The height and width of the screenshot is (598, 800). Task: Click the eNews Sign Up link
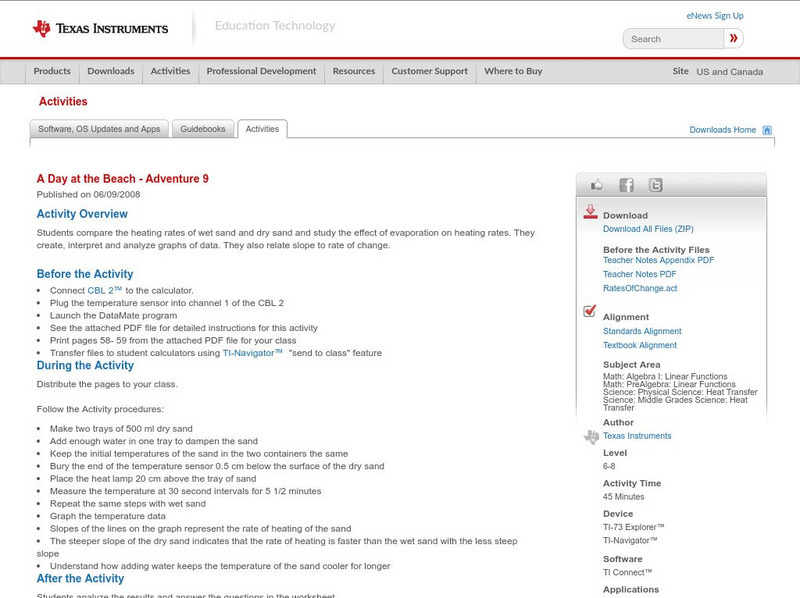[x=715, y=16]
